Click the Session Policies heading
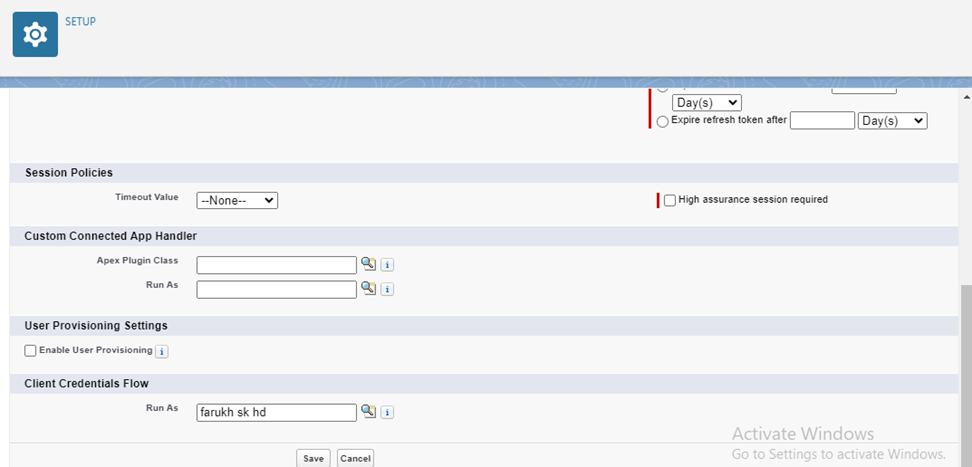 [69, 172]
